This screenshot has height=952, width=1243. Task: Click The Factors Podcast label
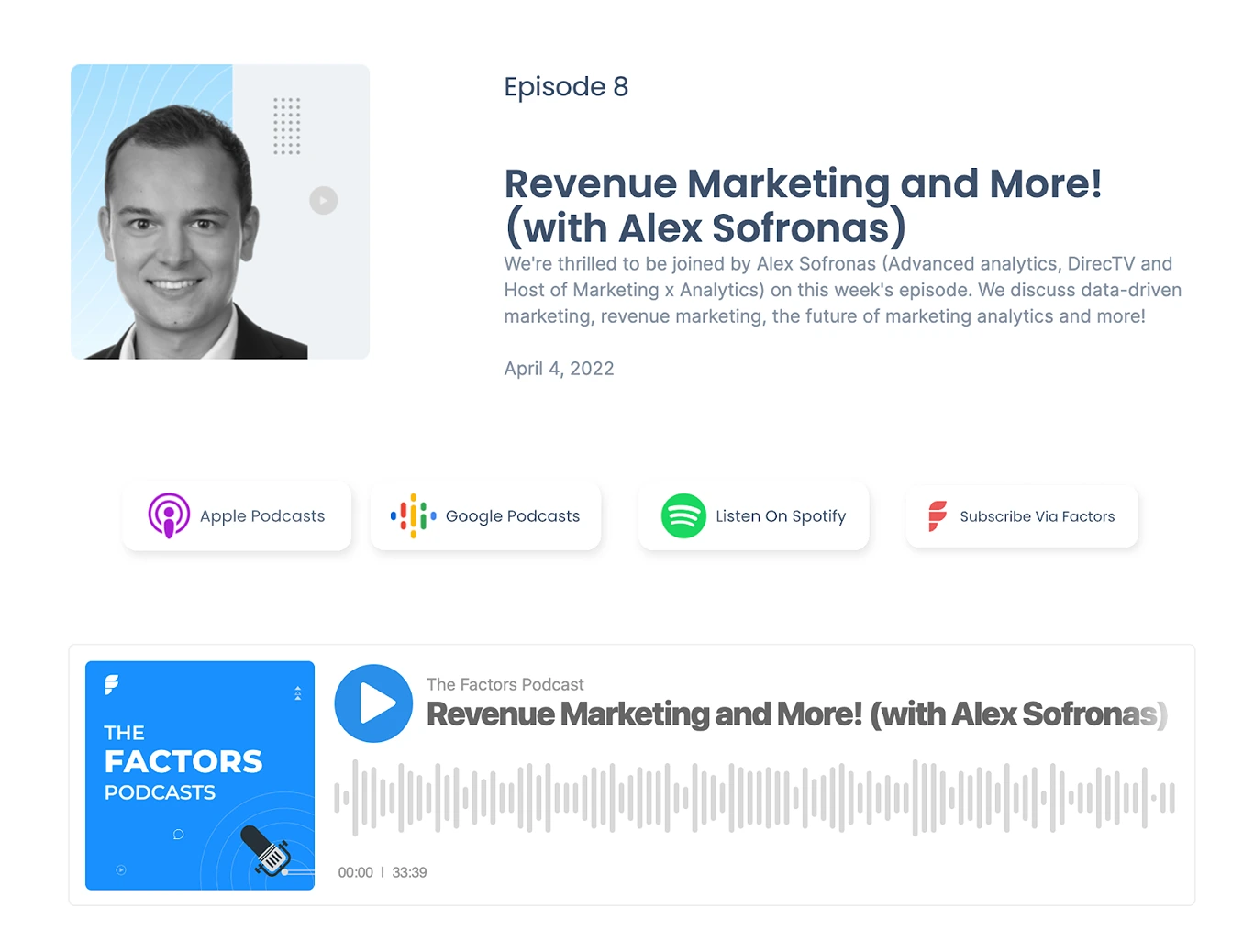point(505,684)
